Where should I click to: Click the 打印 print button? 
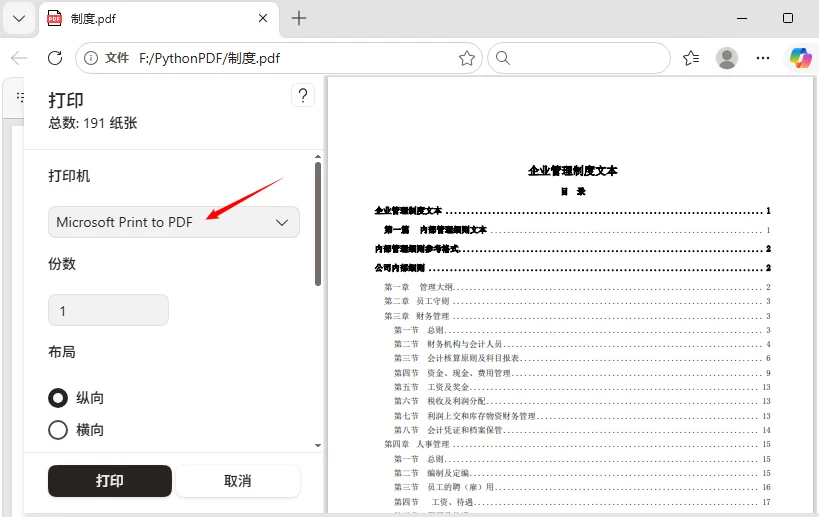110,481
